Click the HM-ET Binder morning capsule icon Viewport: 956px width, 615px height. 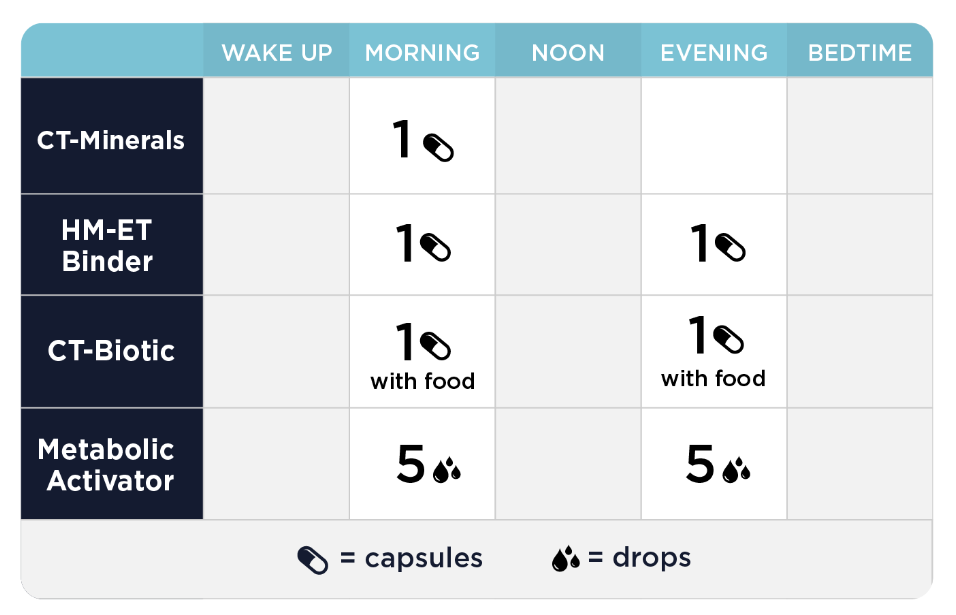pos(435,247)
